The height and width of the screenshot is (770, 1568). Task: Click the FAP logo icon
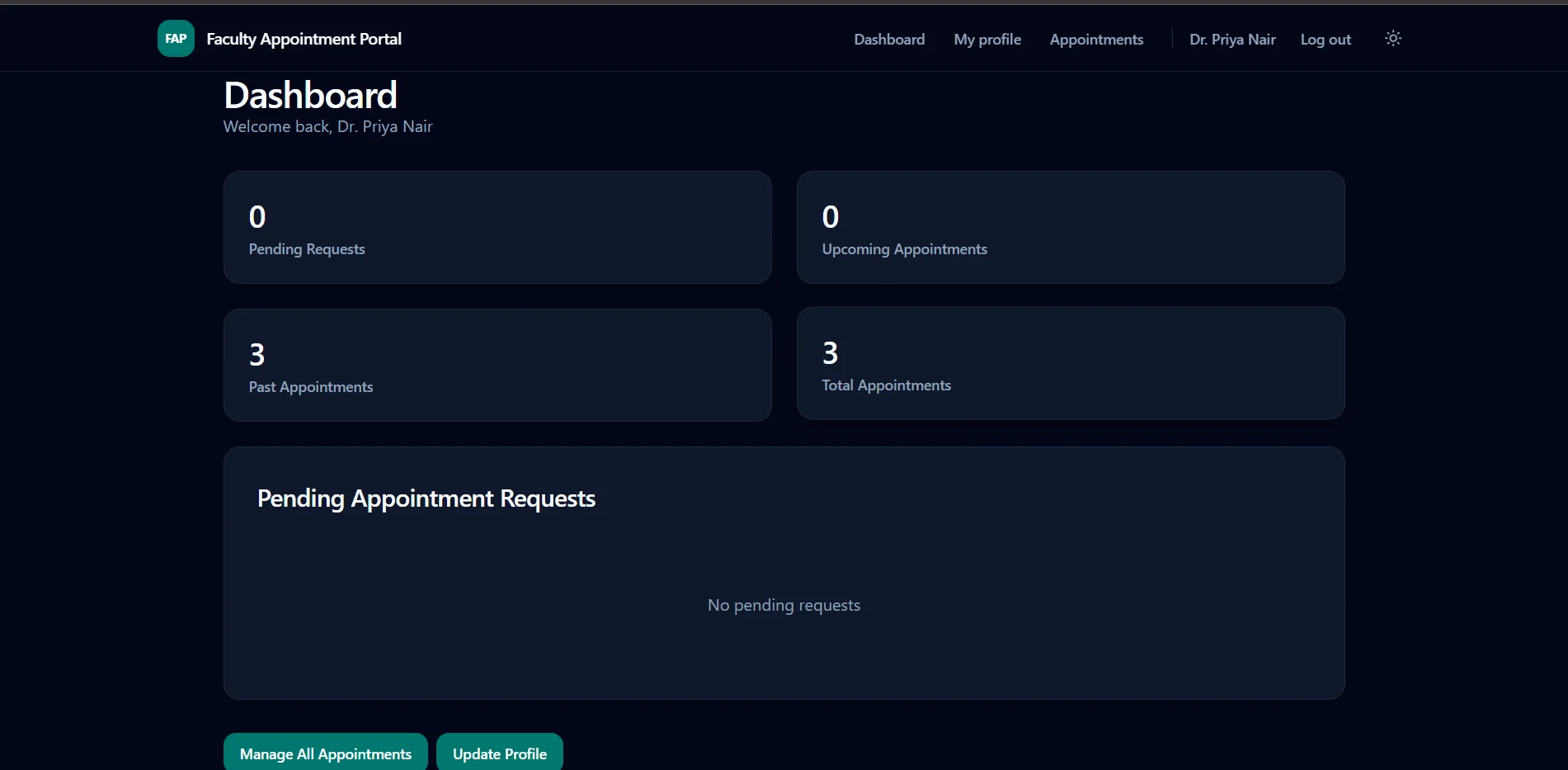tap(176, 39)
